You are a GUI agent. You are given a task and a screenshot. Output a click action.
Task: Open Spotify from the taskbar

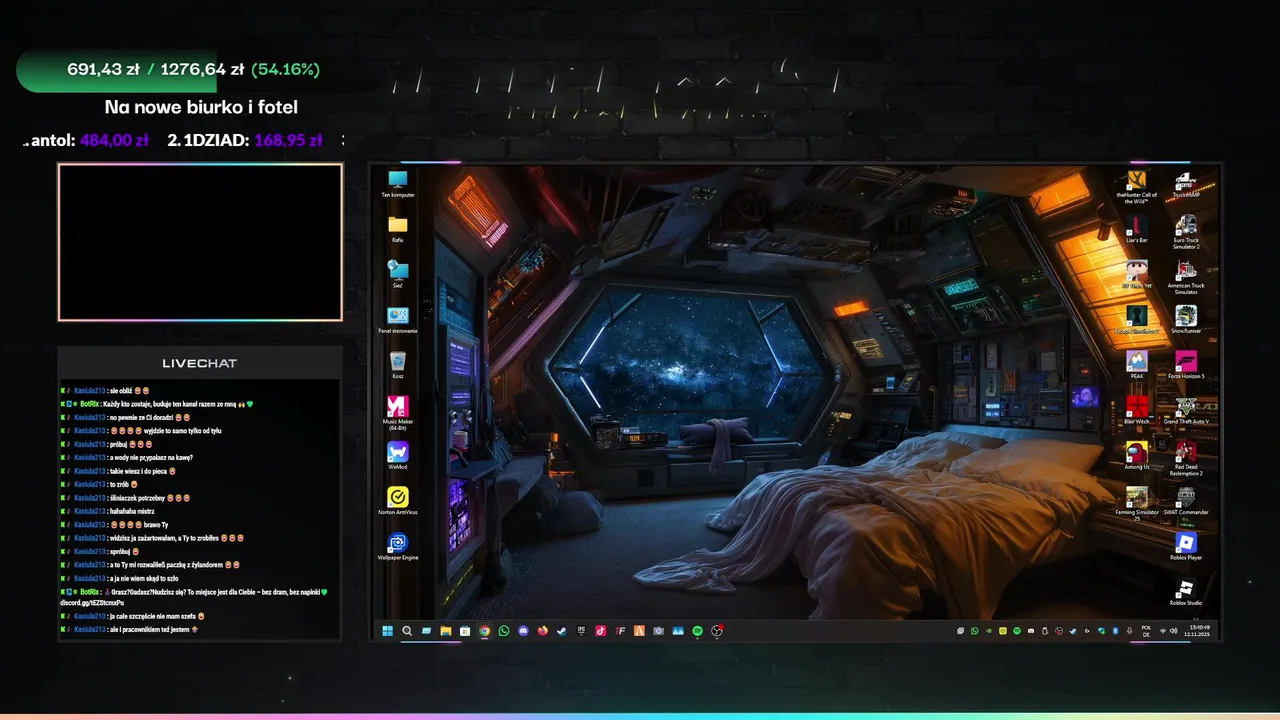(x=697, y=631)
